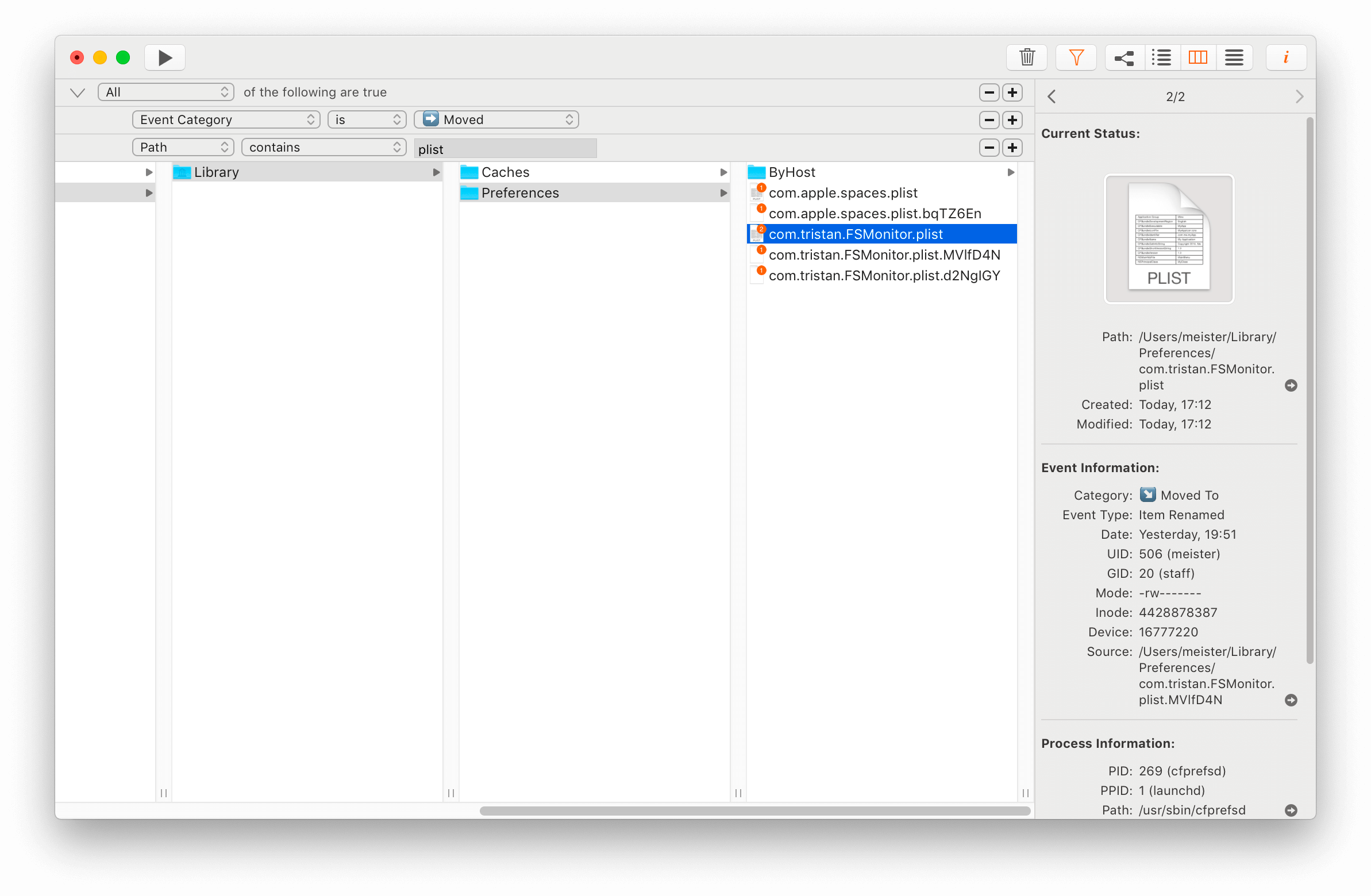Select com.apple.spaces.plist.bqTZ6En file
The height and width of the screenshot is (896, 1371).
click(881, 214)
